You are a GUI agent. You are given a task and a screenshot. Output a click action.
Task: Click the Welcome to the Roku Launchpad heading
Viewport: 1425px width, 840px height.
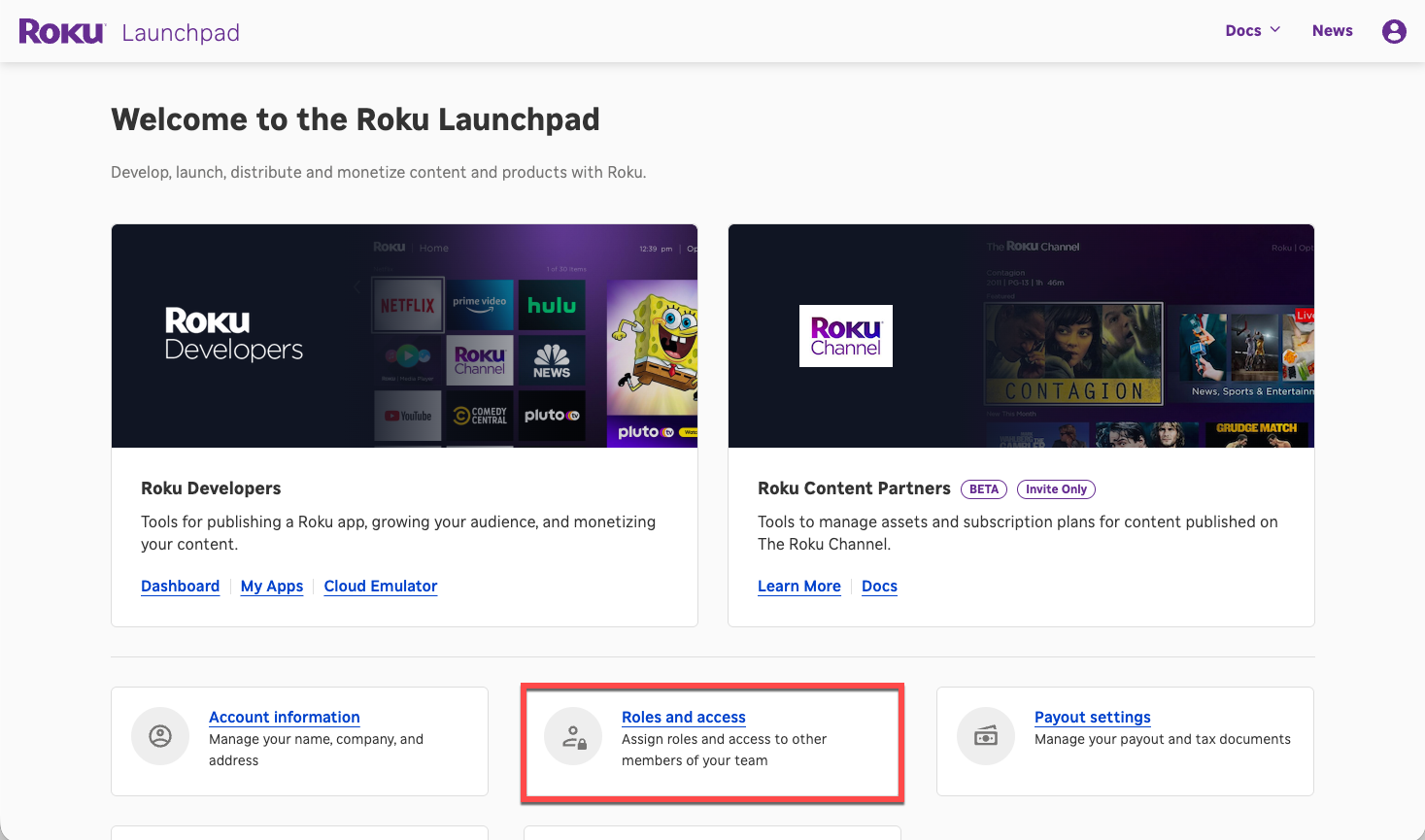(356, 119)
